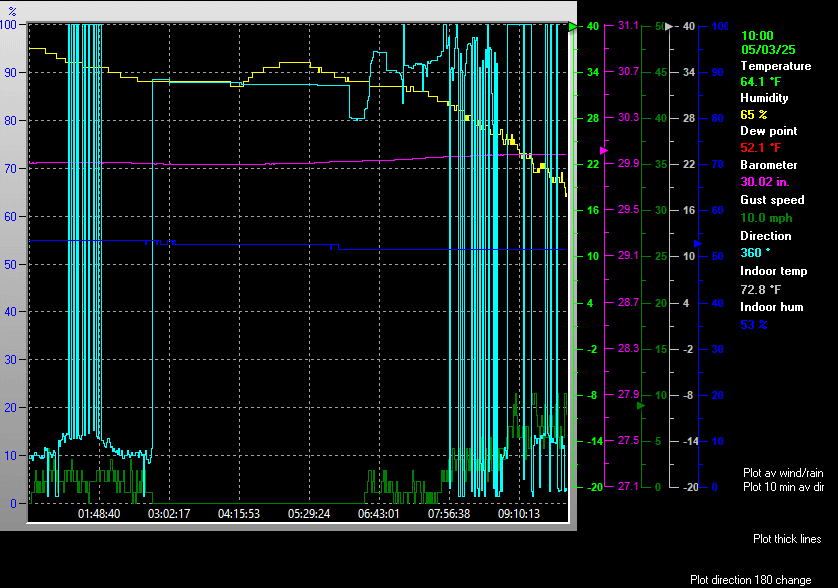Toggle the Plot av wind/rain option
This screenshot has width=838, height=588.
tap(783, 473)
